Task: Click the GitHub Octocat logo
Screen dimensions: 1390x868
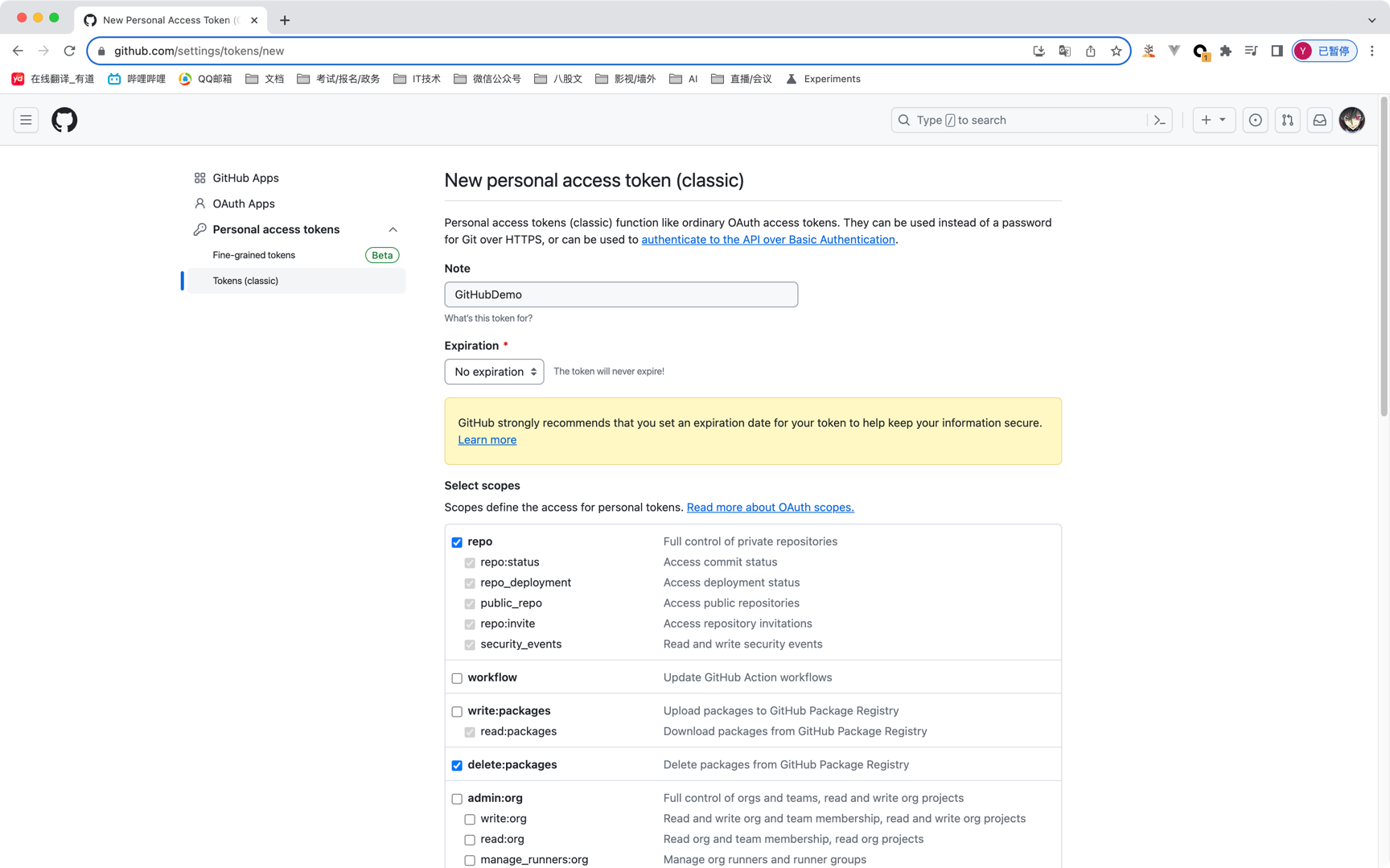Action: 64,120
